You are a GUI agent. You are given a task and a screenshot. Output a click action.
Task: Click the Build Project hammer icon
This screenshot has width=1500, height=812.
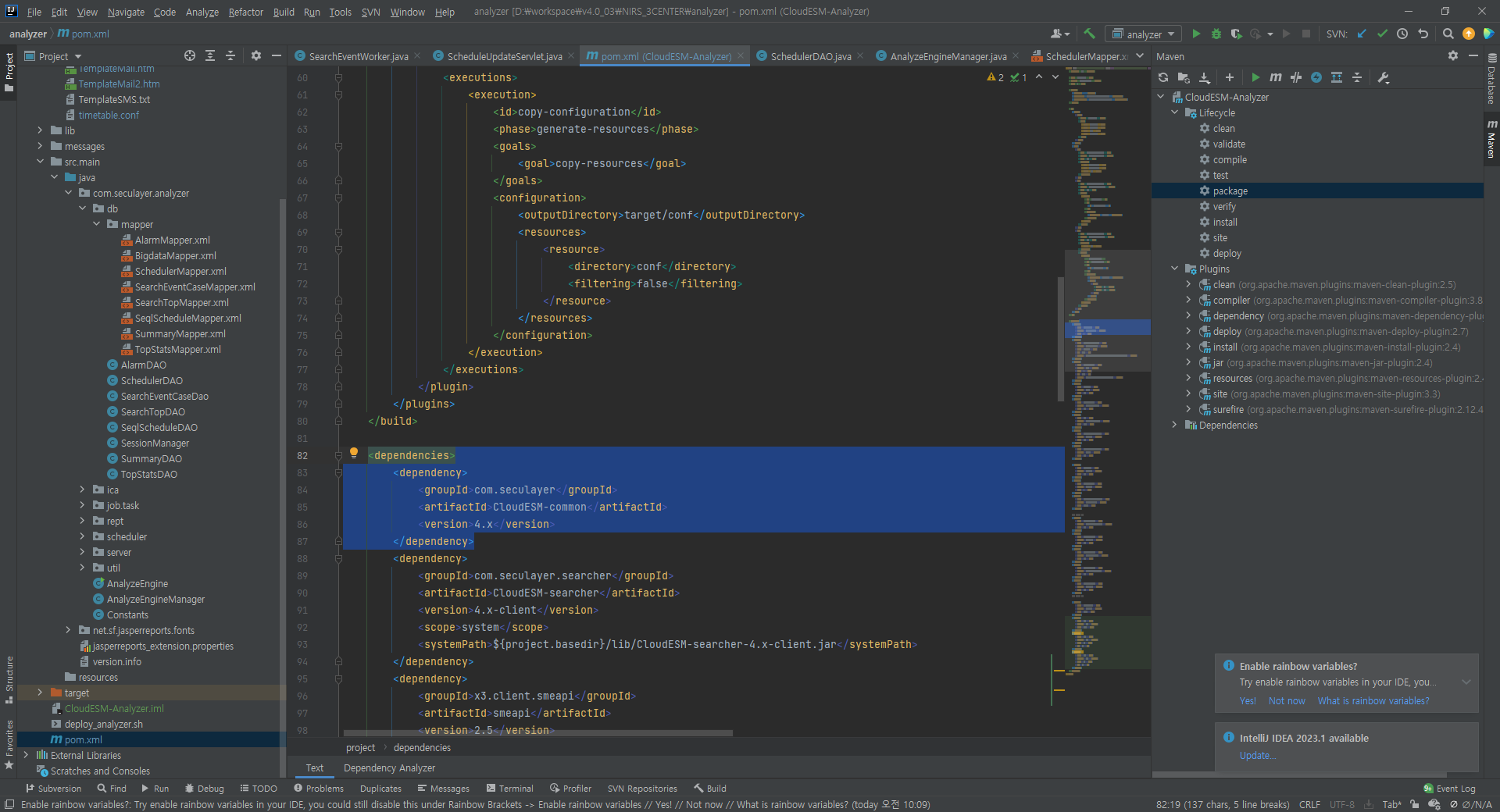pos(1089,34)
